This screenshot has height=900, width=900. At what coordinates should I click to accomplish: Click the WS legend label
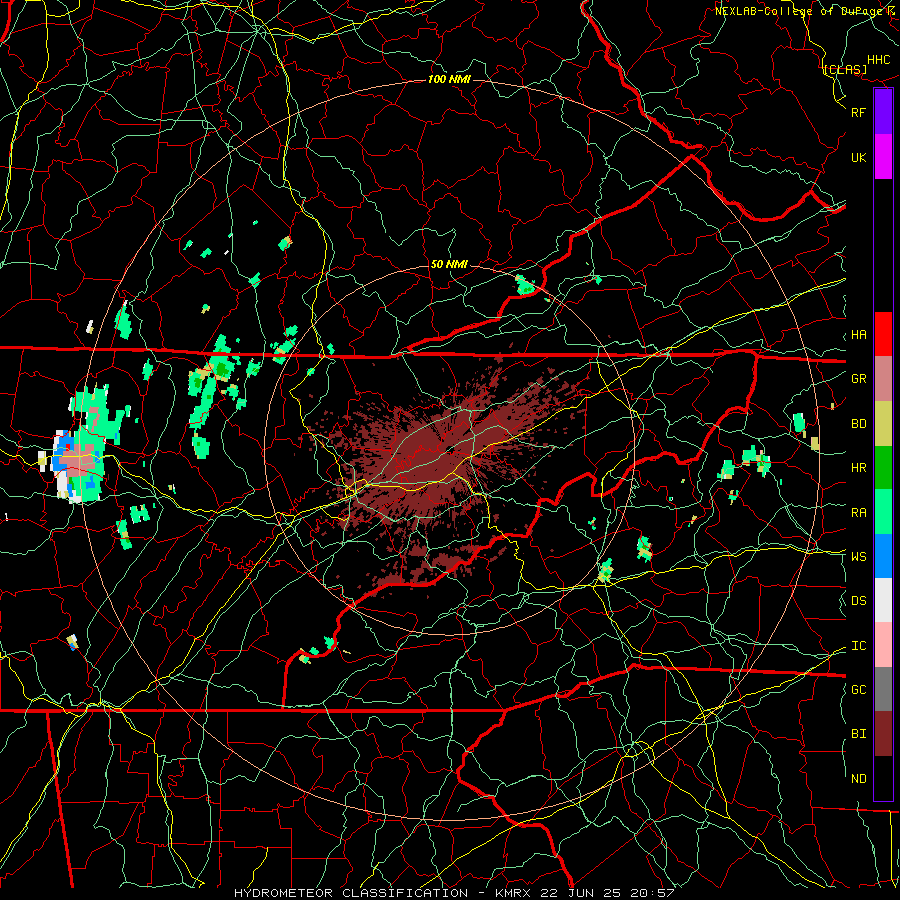point(858,557)
